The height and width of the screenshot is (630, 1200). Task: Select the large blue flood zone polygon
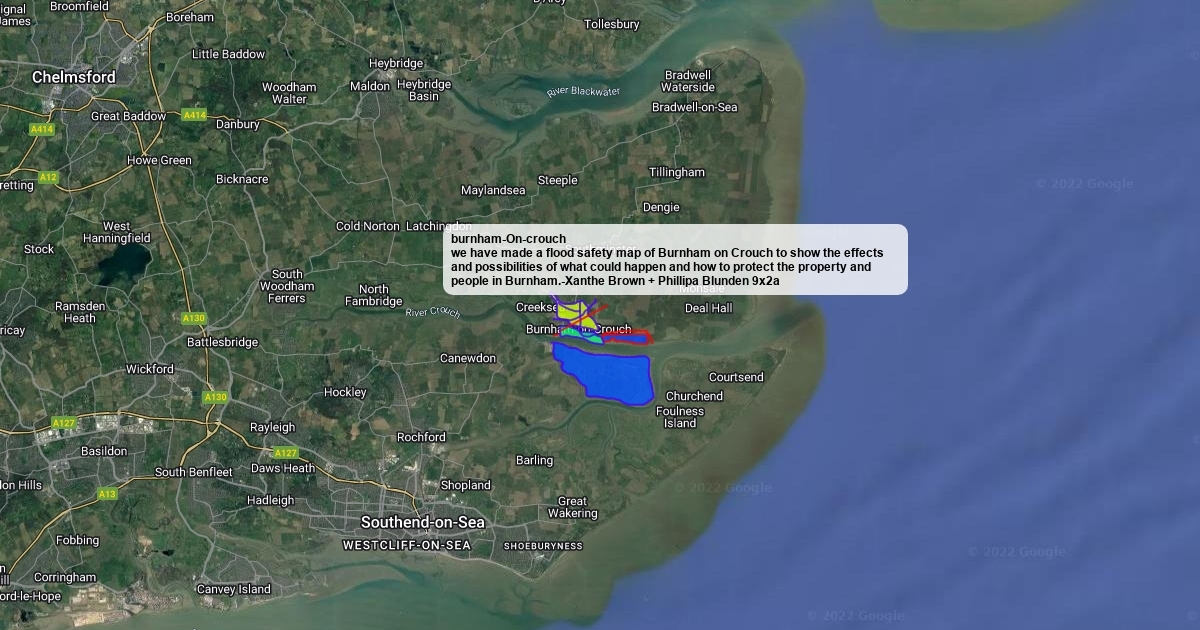point(606,375)
